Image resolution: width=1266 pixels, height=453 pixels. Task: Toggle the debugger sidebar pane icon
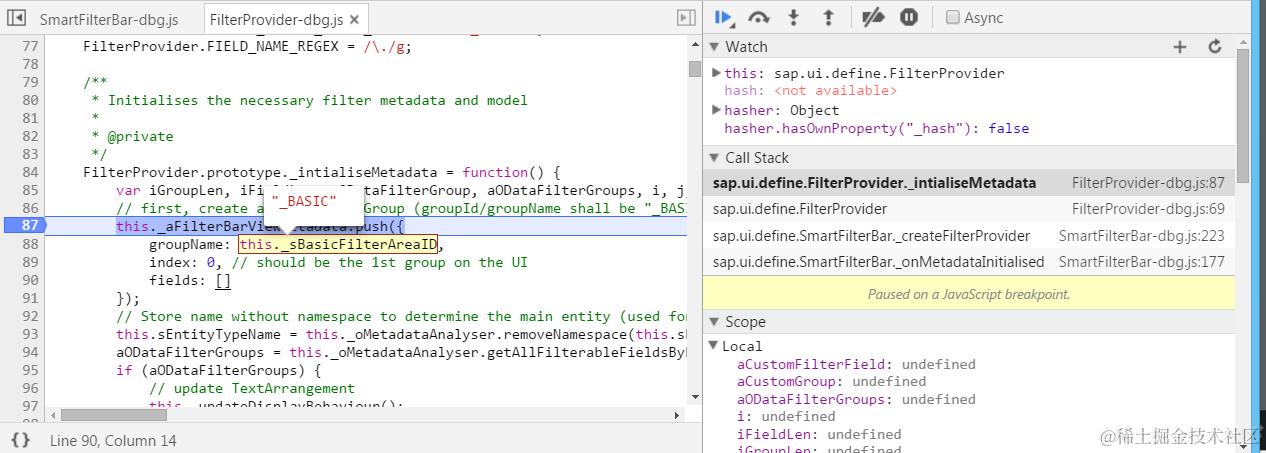(x=686, y=18)
